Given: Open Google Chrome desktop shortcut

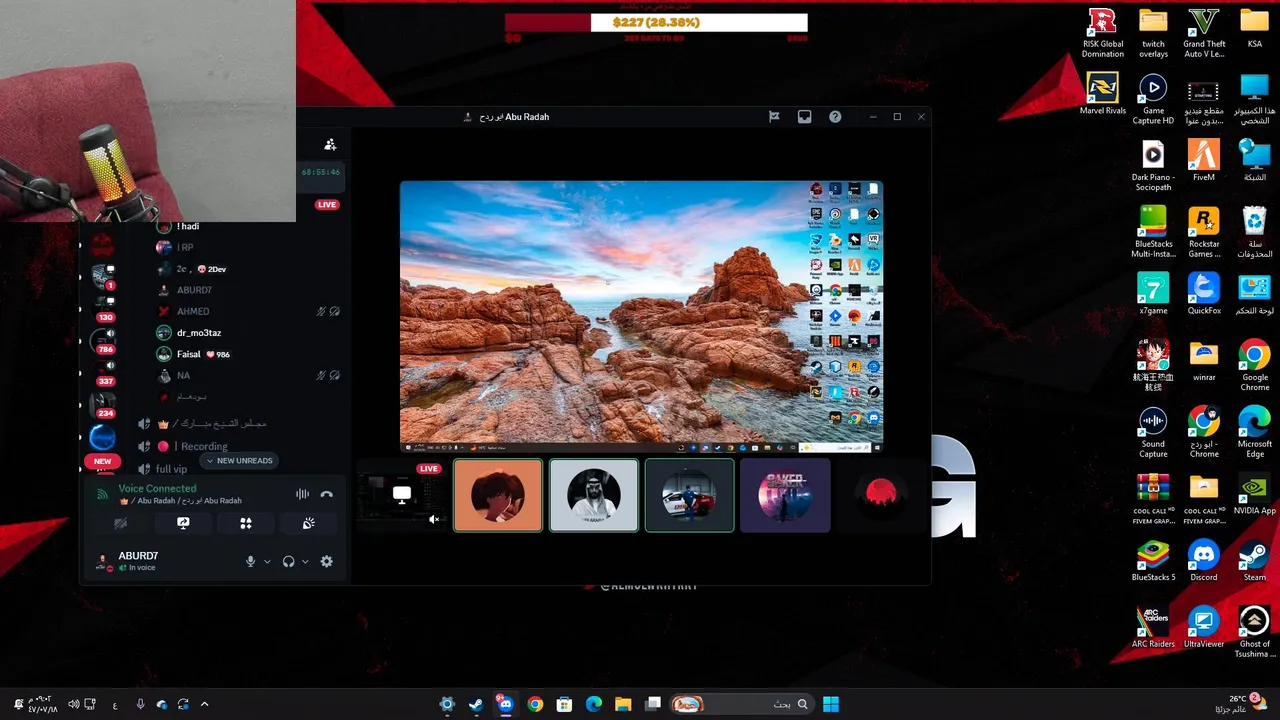Looking at the screenshot, I should [x=1254, y=365].
